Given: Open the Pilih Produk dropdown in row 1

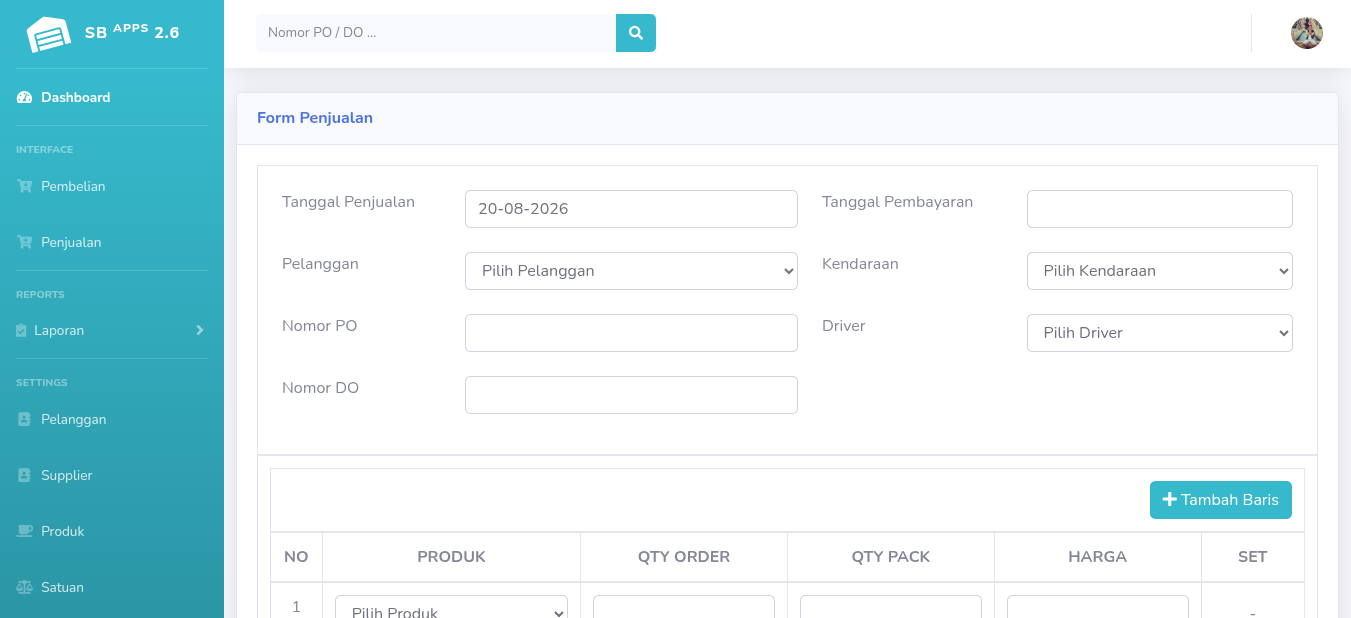Looking at the screenshot, I should (x=451, y=607).
